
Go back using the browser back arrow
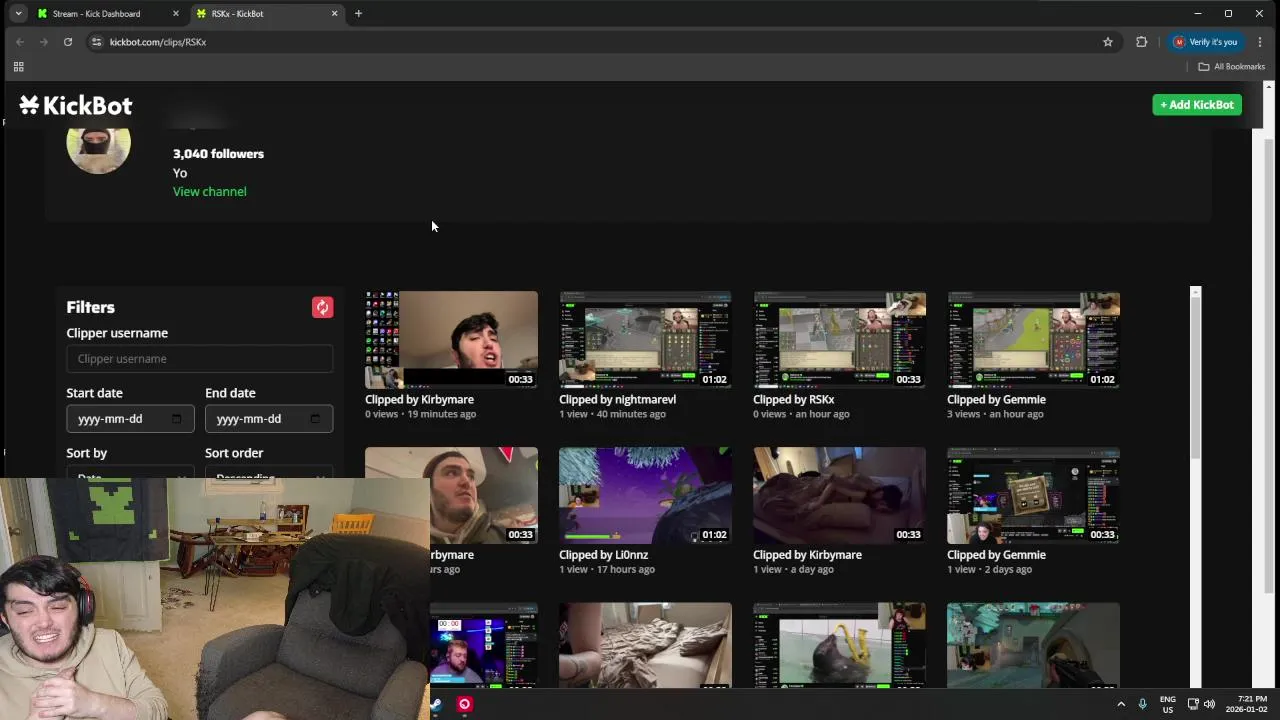(20, 42)
